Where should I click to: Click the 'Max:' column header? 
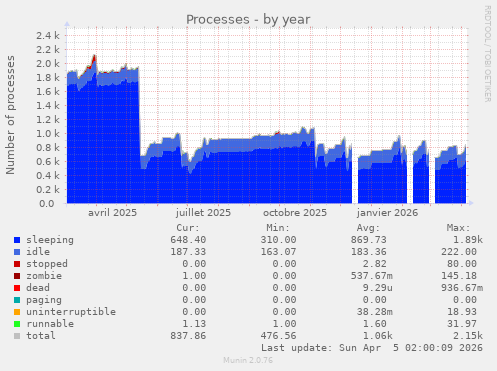[458, 228]
